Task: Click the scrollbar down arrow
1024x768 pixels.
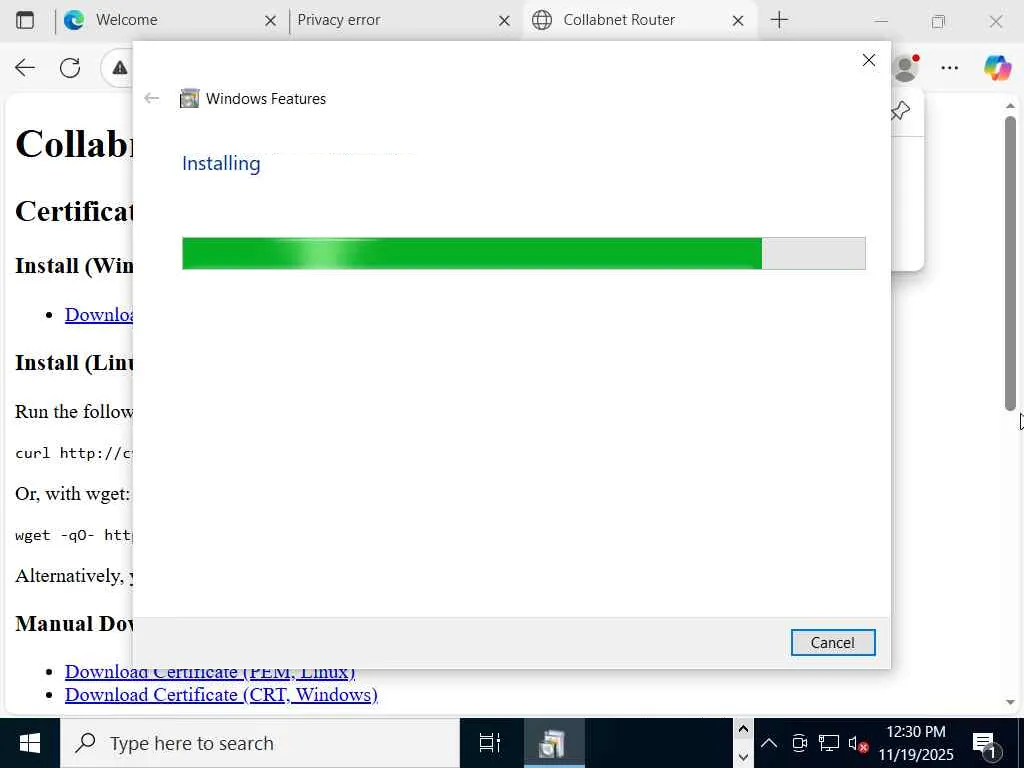Action: coord(1010,703)
